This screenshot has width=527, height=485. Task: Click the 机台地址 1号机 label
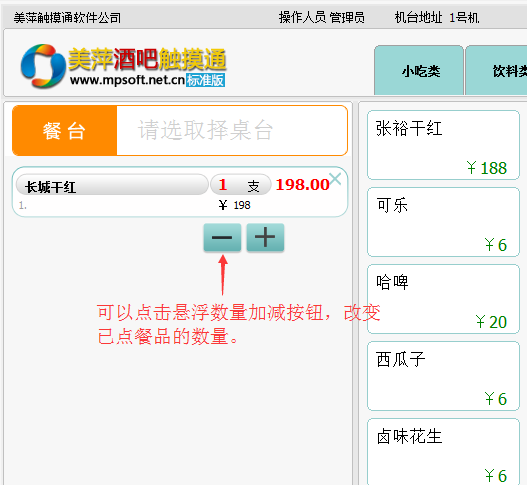[x=437, y=17]
